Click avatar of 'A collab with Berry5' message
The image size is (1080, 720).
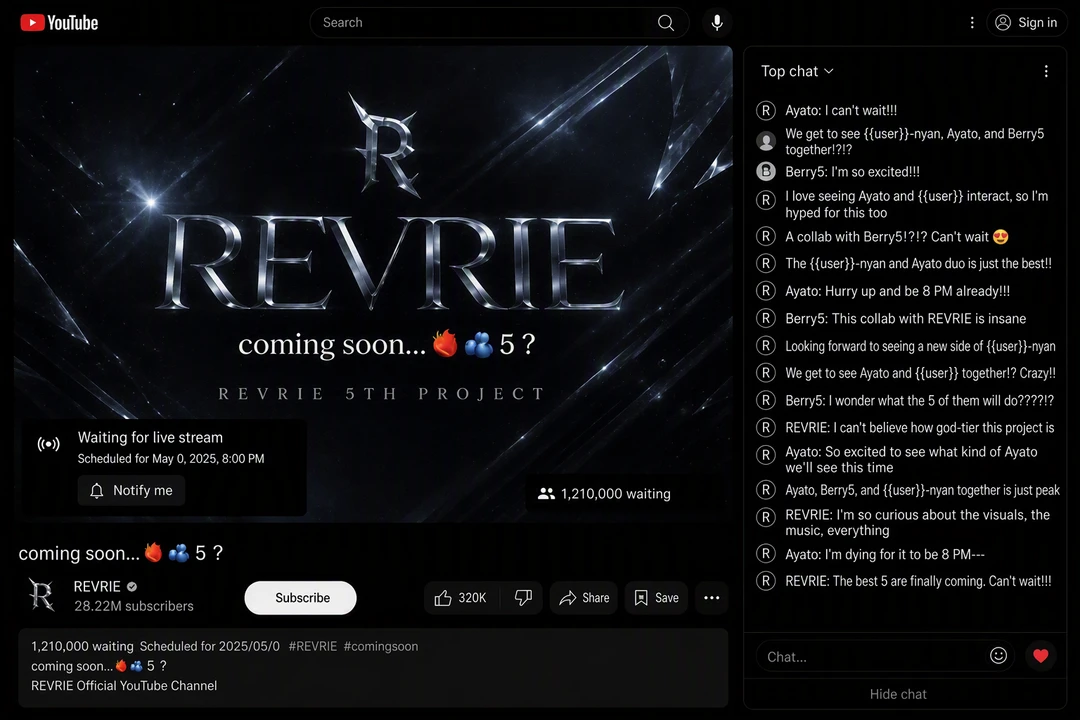coord(766,236)
